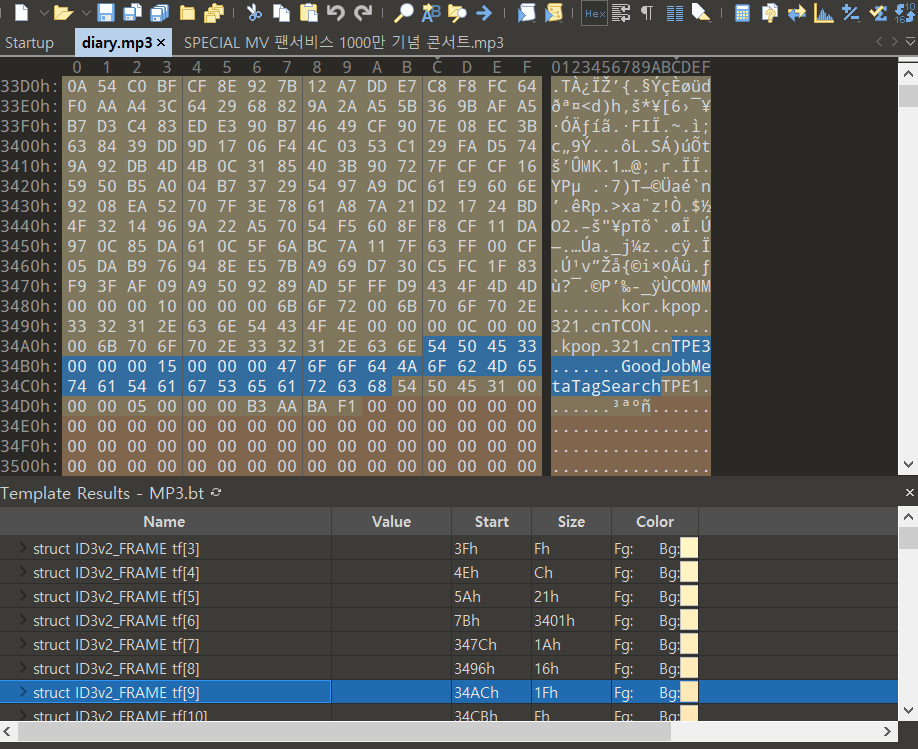This screenshot has height=749, width=918.
Task: Click the Size column header
Action: click(571, 521)
